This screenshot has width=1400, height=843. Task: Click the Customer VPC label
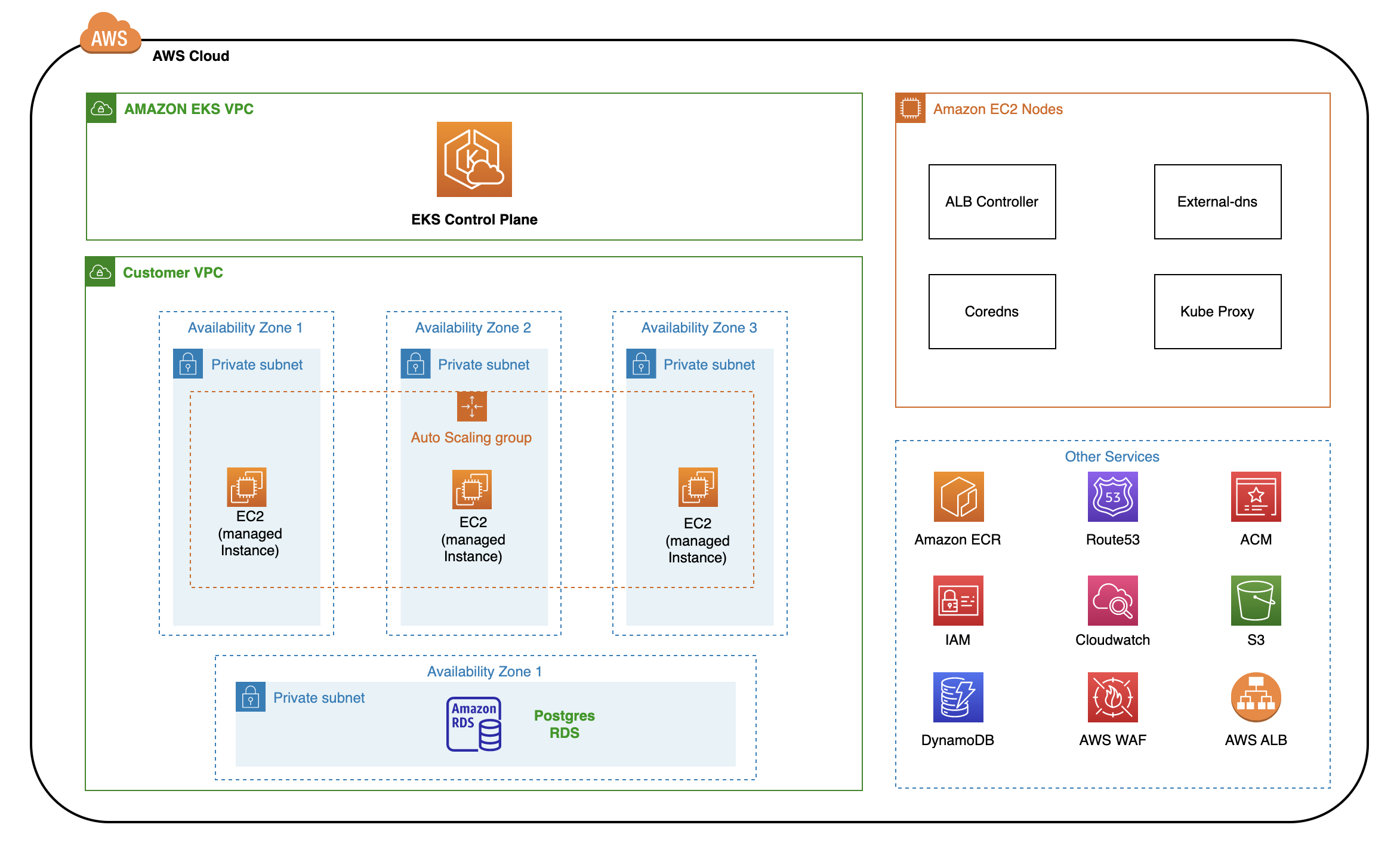[172, 273]
